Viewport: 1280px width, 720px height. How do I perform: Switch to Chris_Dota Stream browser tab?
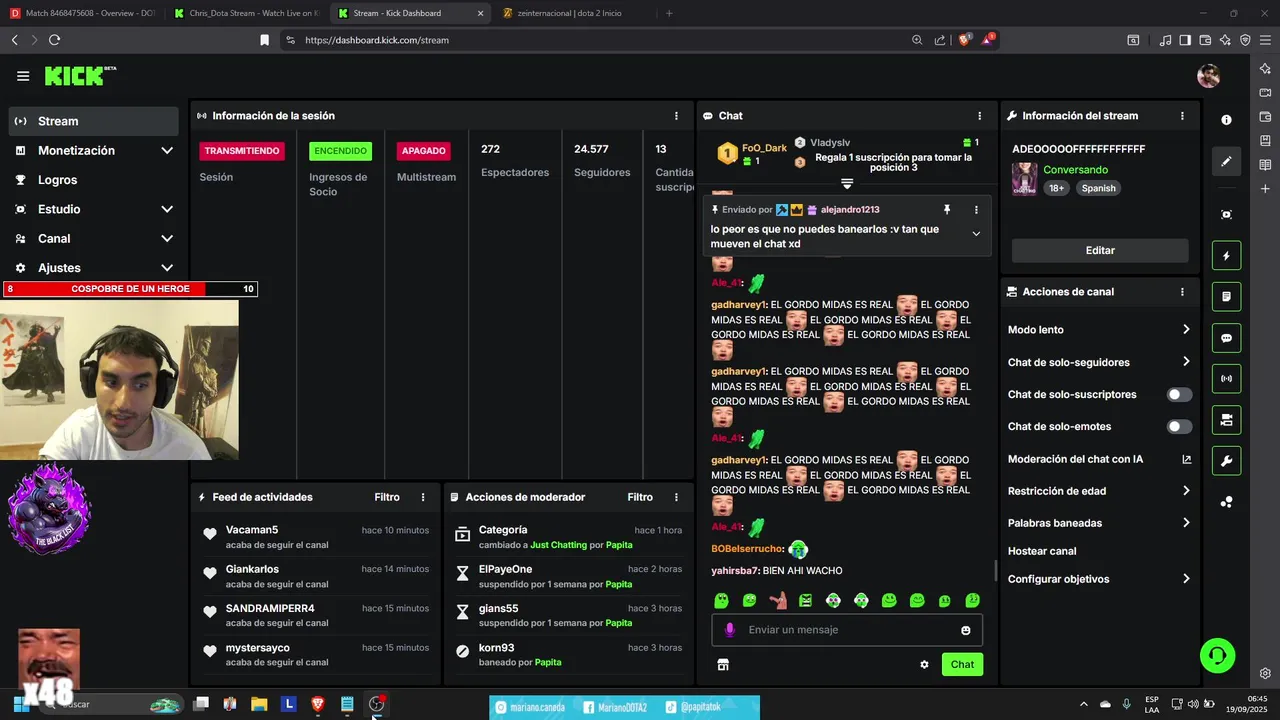[x=245, y=13]
